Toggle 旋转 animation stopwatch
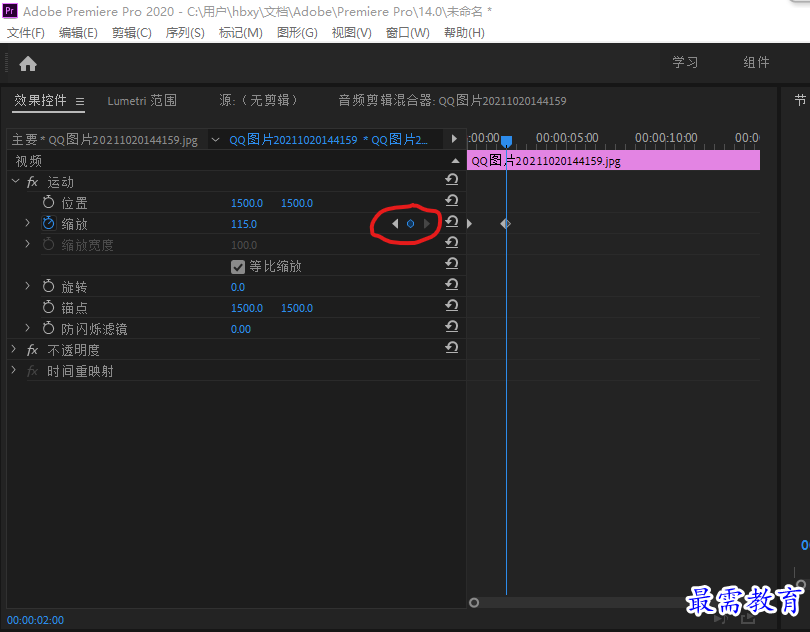The image size is (810, 632). pos(49,286)
